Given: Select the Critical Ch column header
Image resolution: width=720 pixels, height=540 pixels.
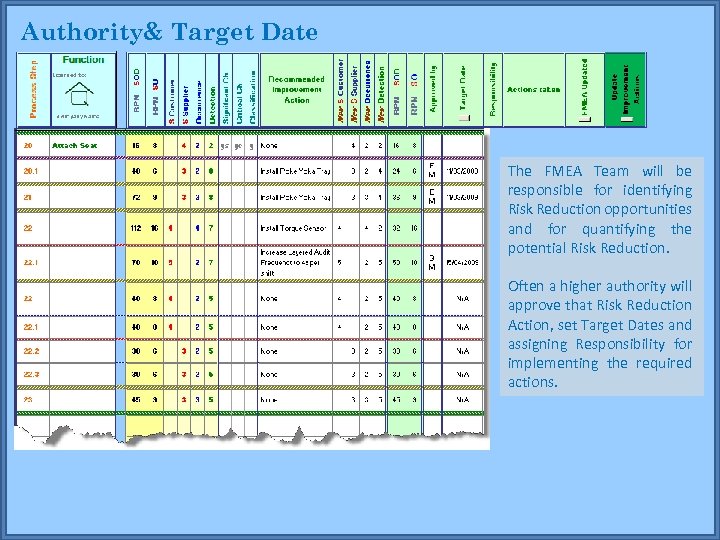Looking at the screenshot, I should (x=239, y=90).
